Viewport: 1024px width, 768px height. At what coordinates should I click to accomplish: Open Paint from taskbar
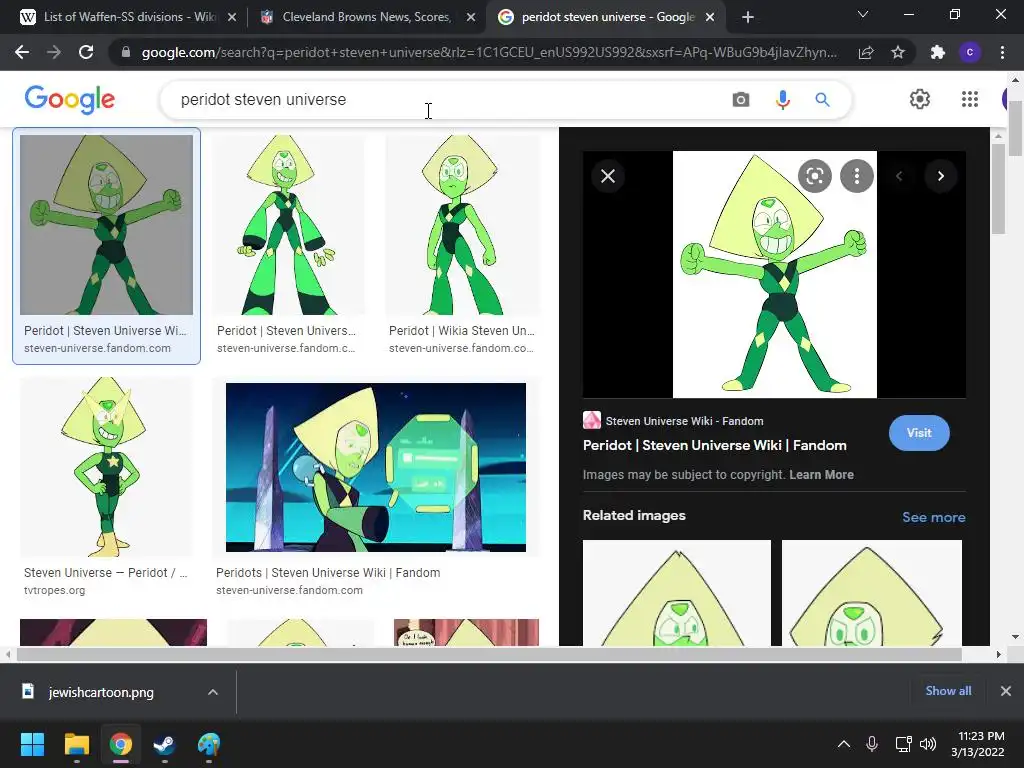pyautogui.click(x=209, y=744)
